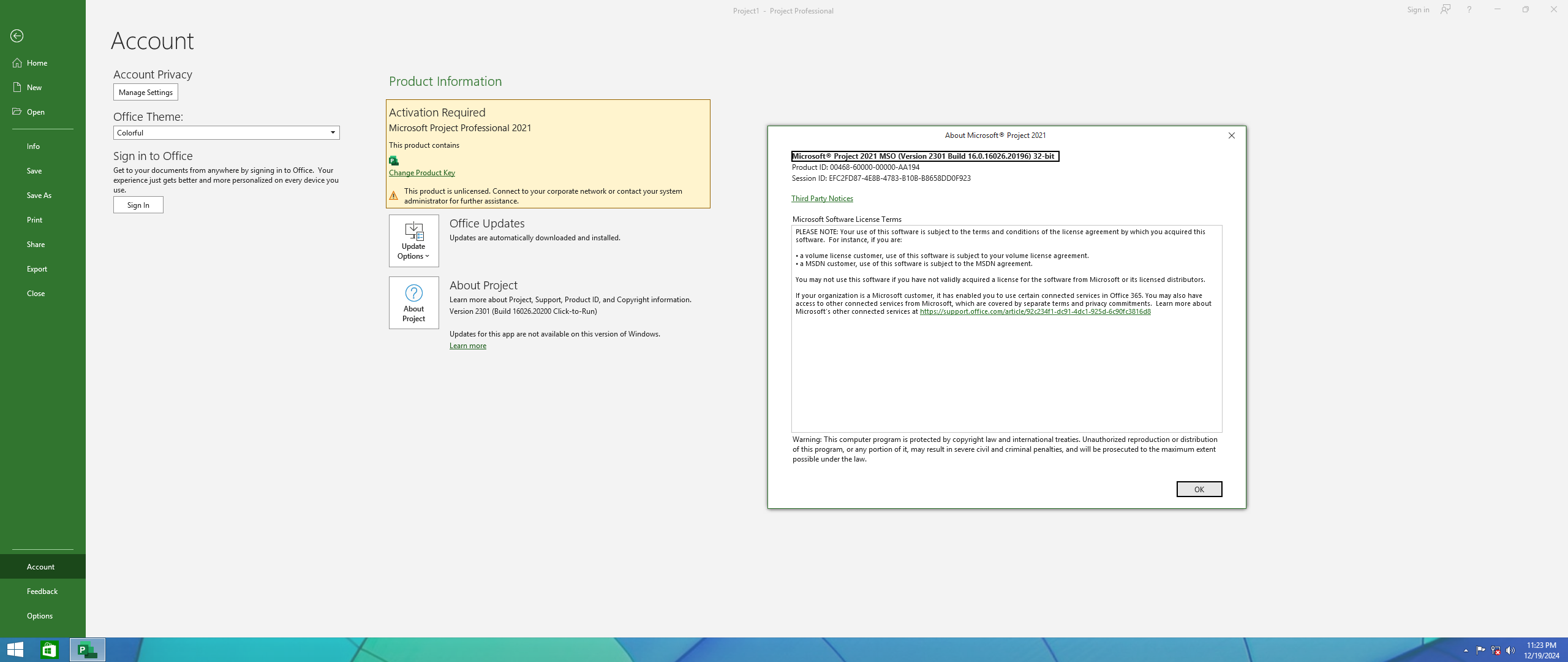The image size is (1568, 662).
Task: Click the volume speaker tray icon
Action: point(1510,650)
